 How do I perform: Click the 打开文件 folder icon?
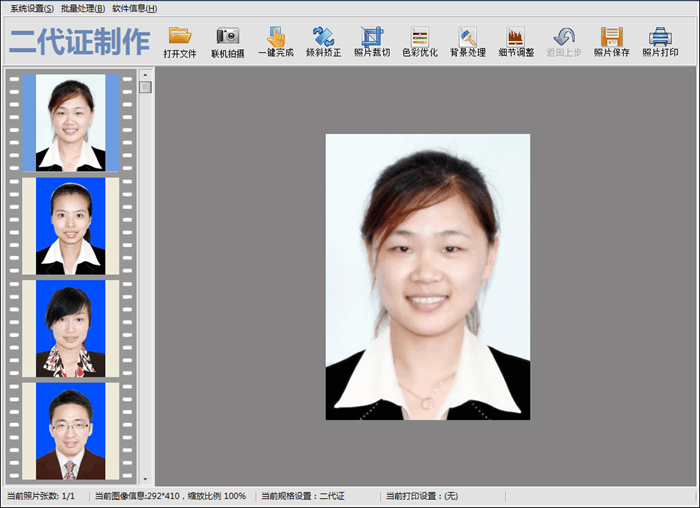[x=180, y=38]
